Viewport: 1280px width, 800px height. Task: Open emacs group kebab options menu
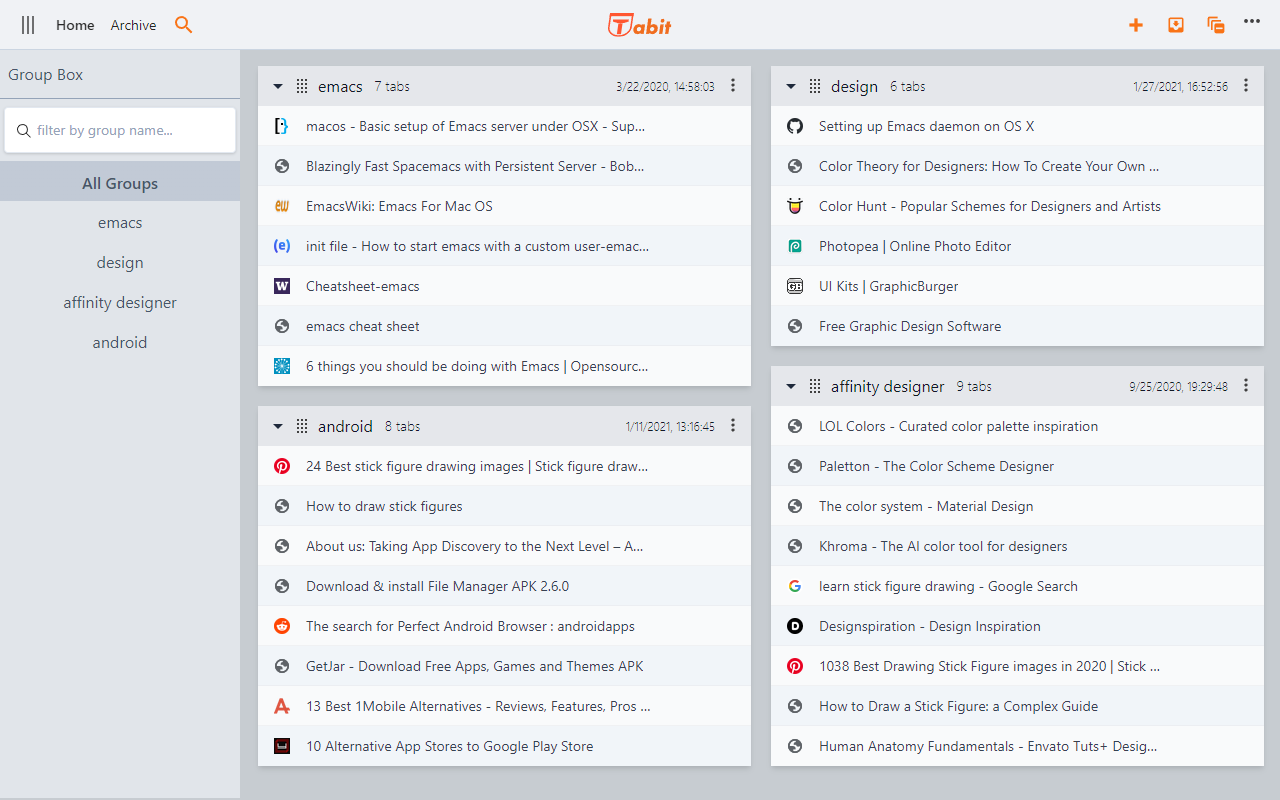(x=733, y=86)
